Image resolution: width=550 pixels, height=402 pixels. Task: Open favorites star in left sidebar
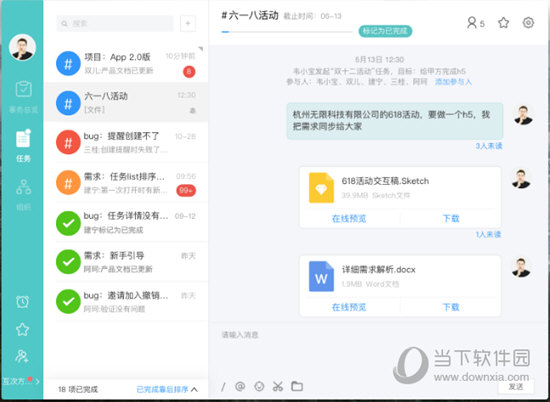(x=22, y=329)
